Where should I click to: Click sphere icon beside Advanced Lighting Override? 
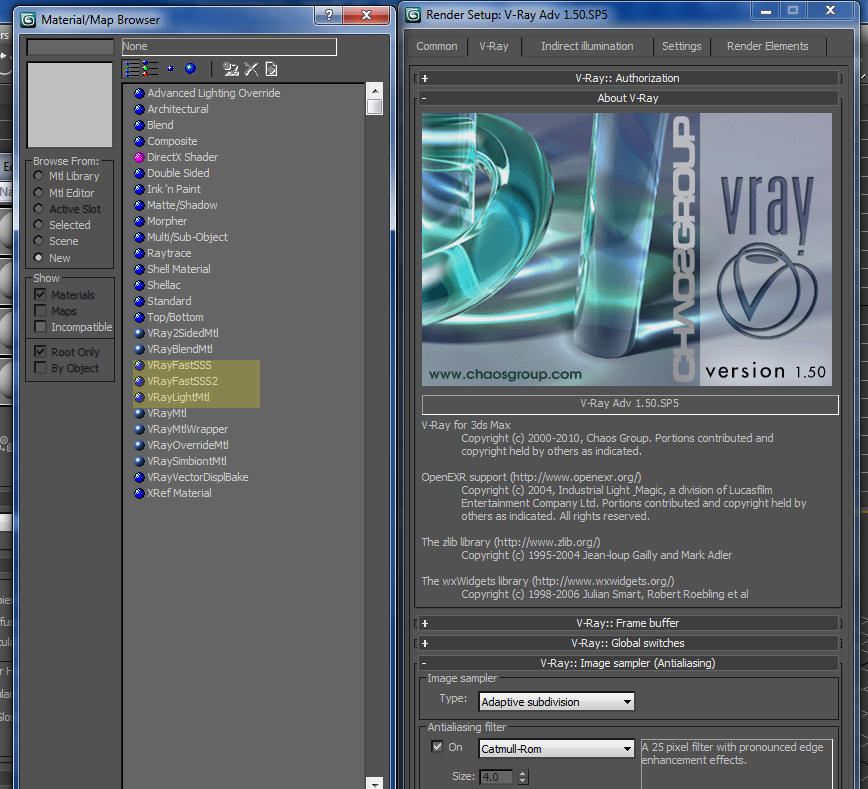(139, 94)
